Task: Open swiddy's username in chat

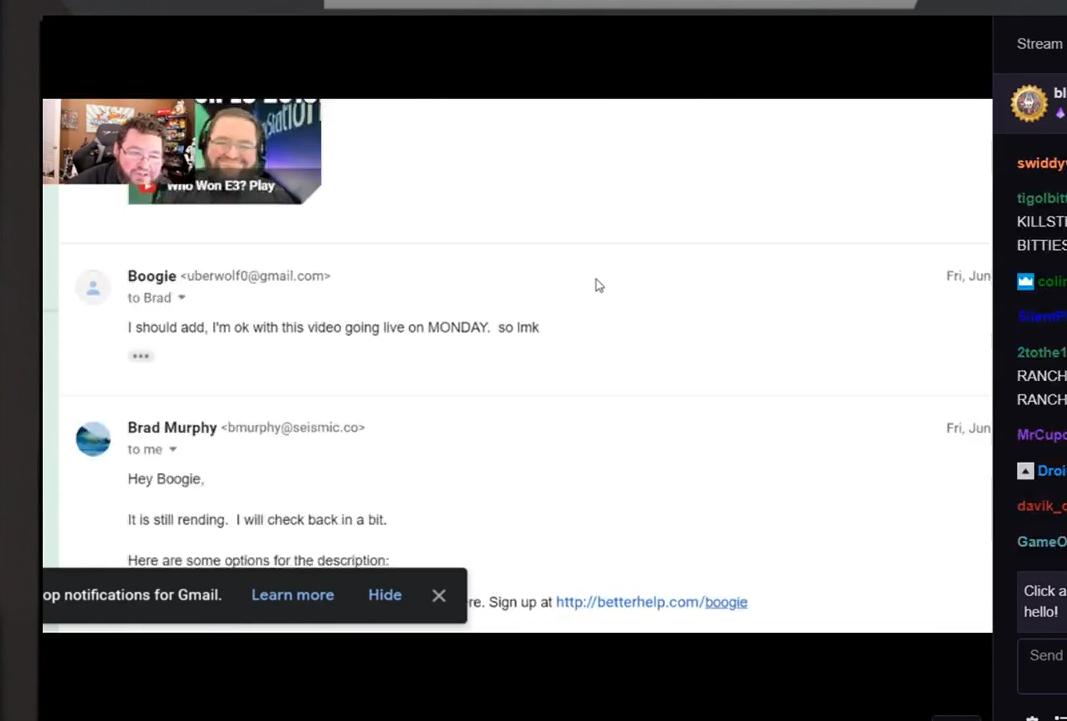Action: 1042,163
